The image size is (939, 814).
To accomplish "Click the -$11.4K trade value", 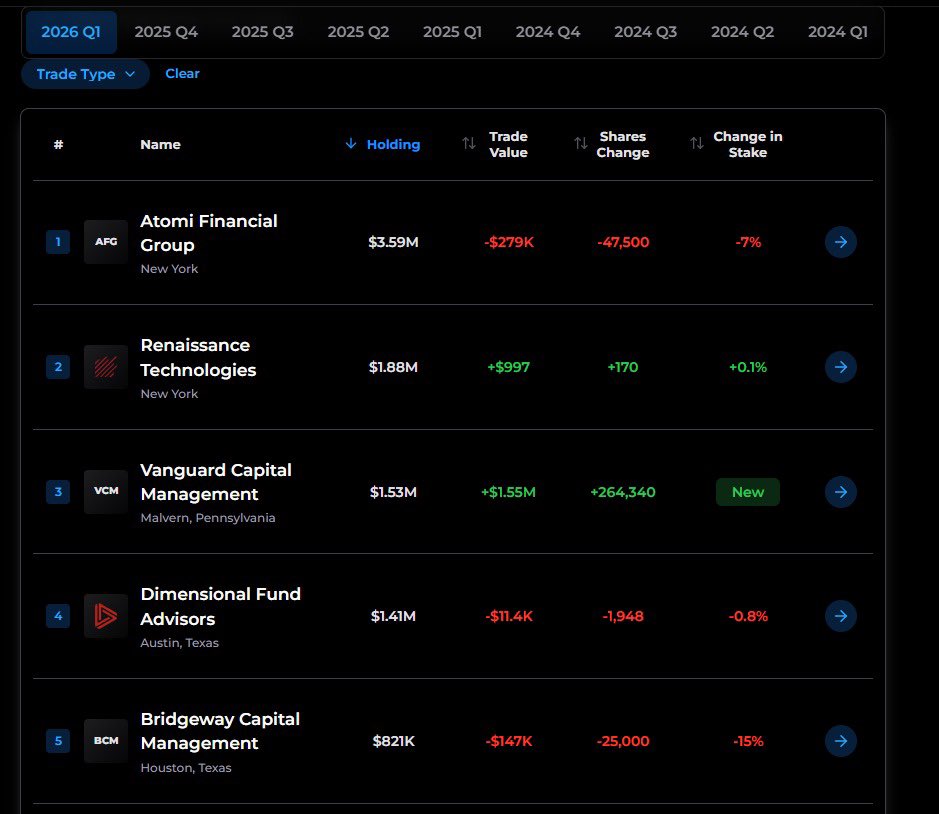I will coord(508,616).
